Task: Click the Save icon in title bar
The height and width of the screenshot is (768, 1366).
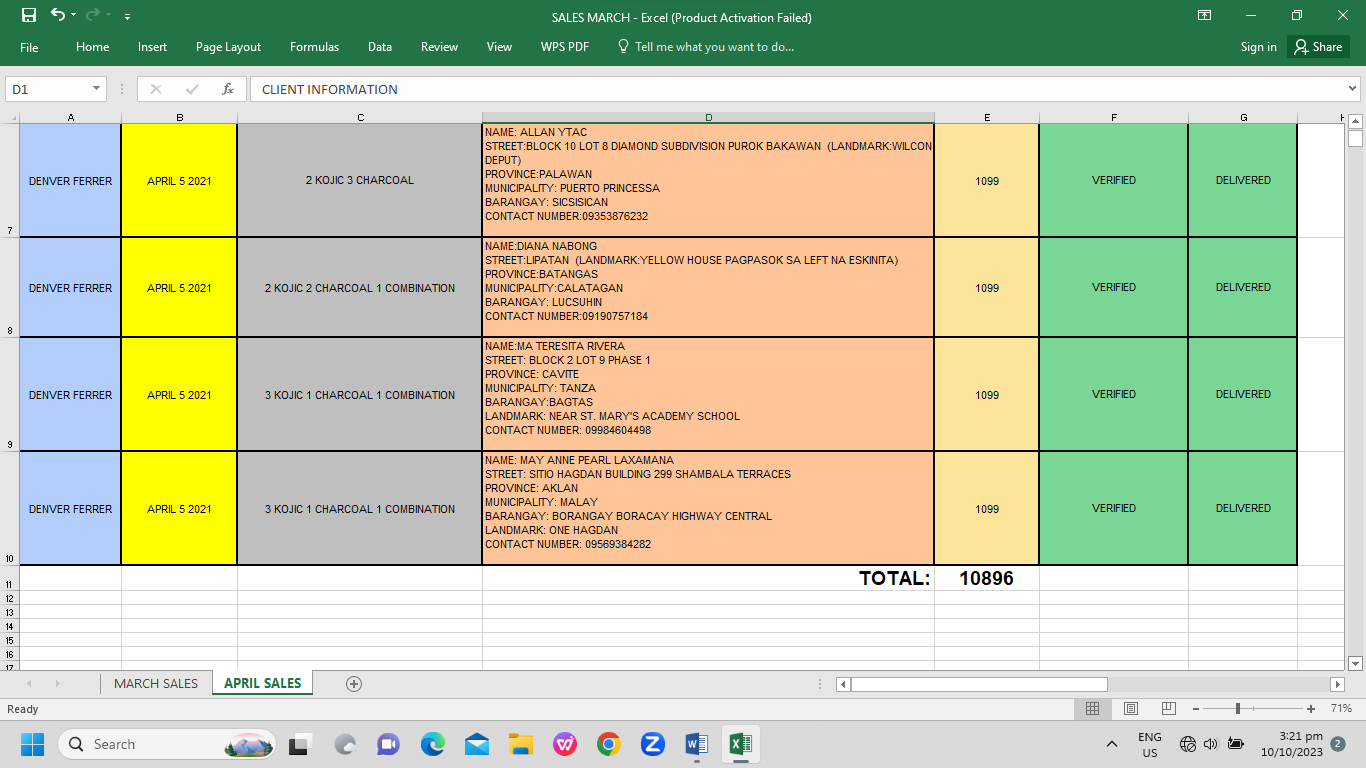Action: pyautogui.click(x=28, y=16)
